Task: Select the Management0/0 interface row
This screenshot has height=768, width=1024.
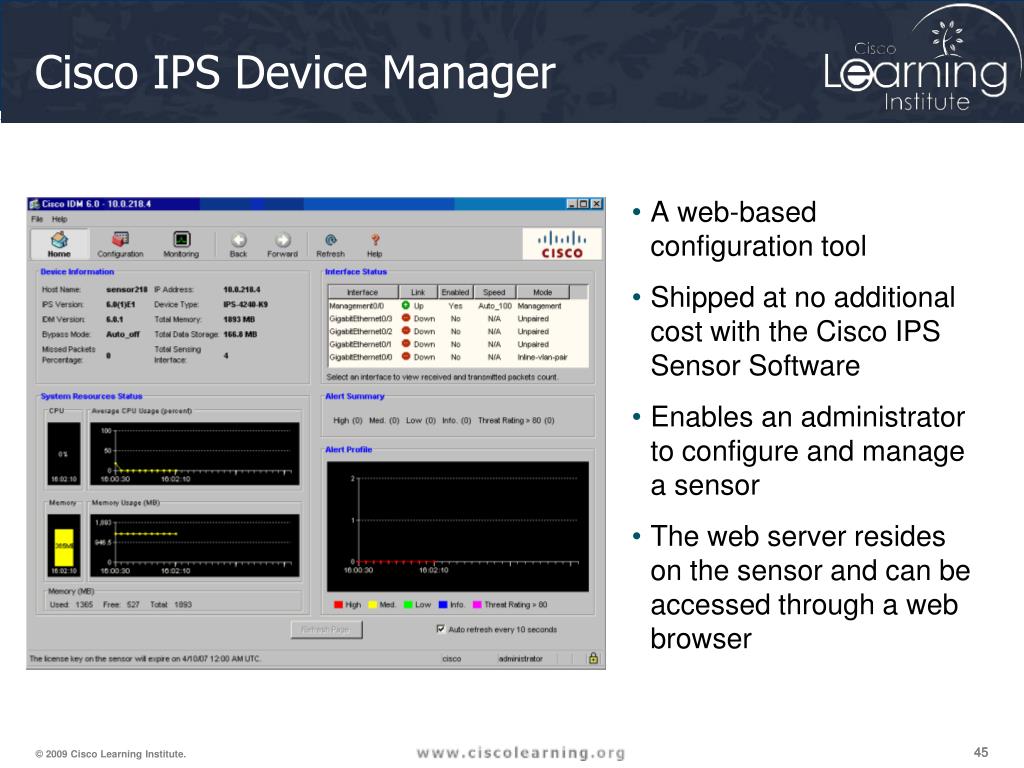Action: click(x=458, y=306)
